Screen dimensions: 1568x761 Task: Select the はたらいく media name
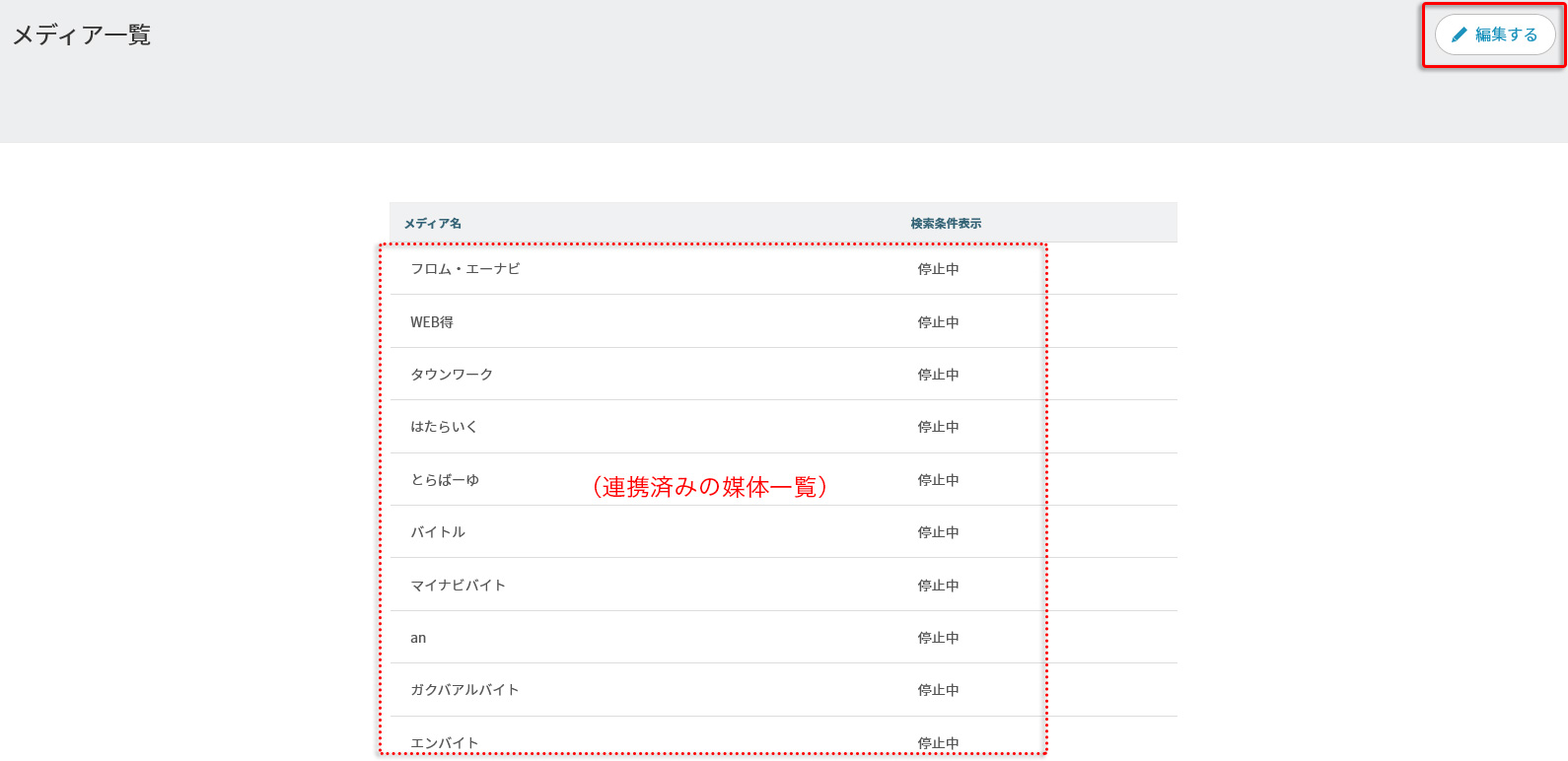(444, 427)
